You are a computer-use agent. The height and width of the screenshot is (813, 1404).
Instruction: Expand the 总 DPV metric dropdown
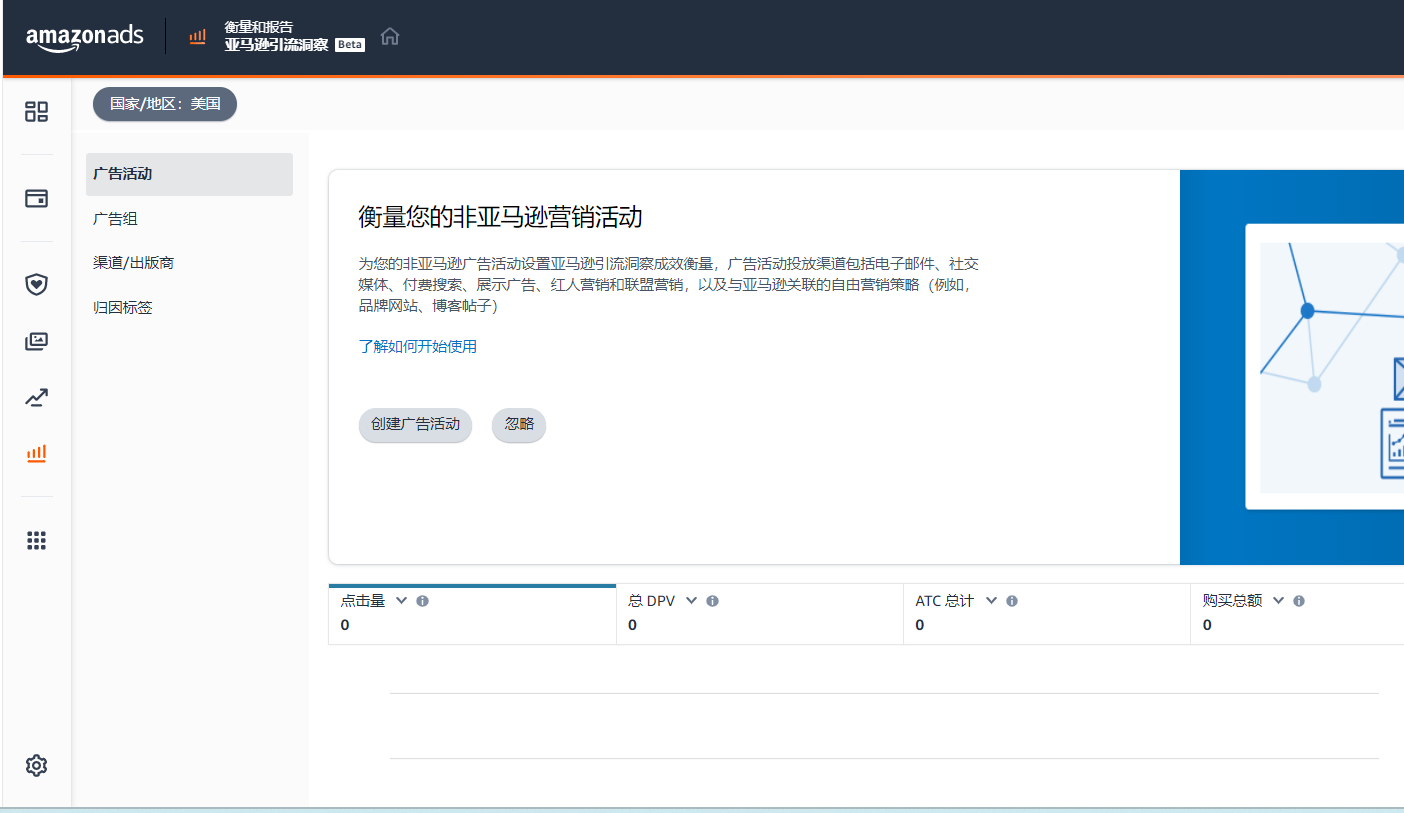coord(691,600)
